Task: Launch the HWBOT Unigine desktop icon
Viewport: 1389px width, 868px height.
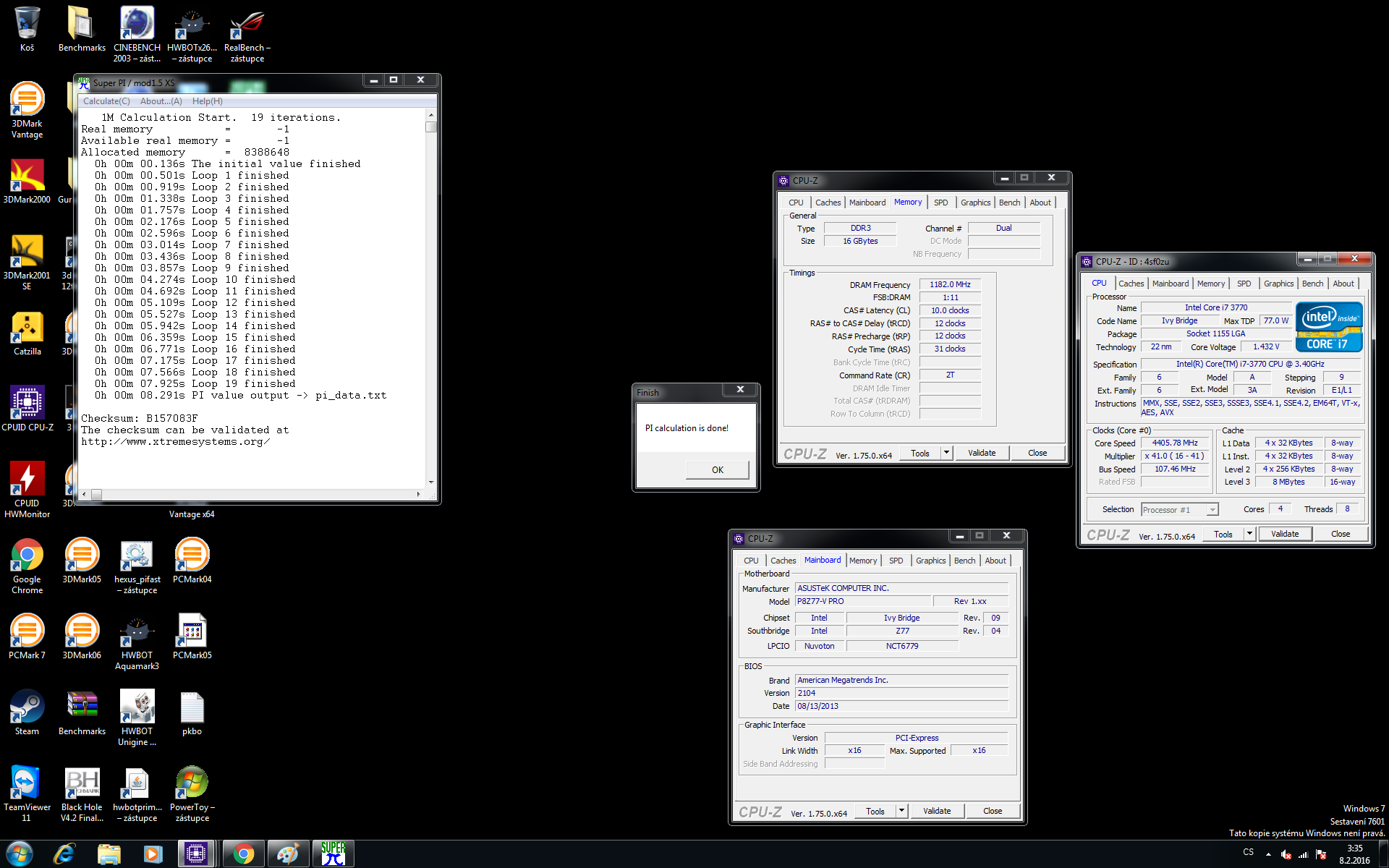Action: pyautogui.click(x=137, y=718)
